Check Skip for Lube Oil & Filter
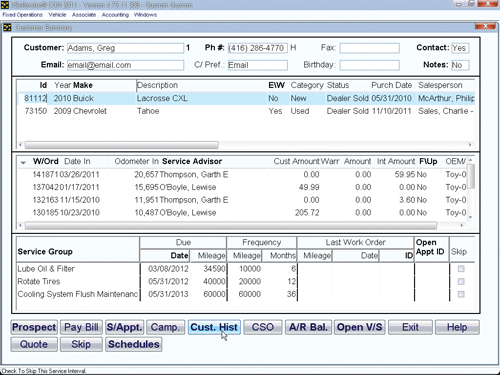Image resolution: width=500 pixels, height=375 pixels. point(461,269)
